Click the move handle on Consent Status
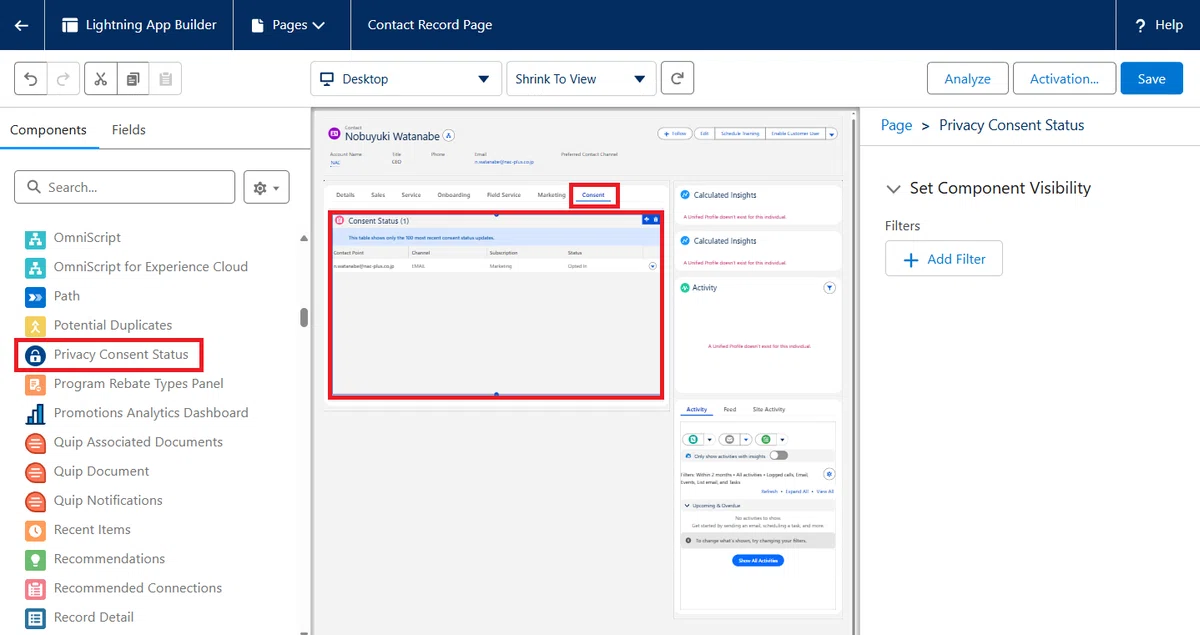This screenshot has width=1200, height=635. [646, 219]
